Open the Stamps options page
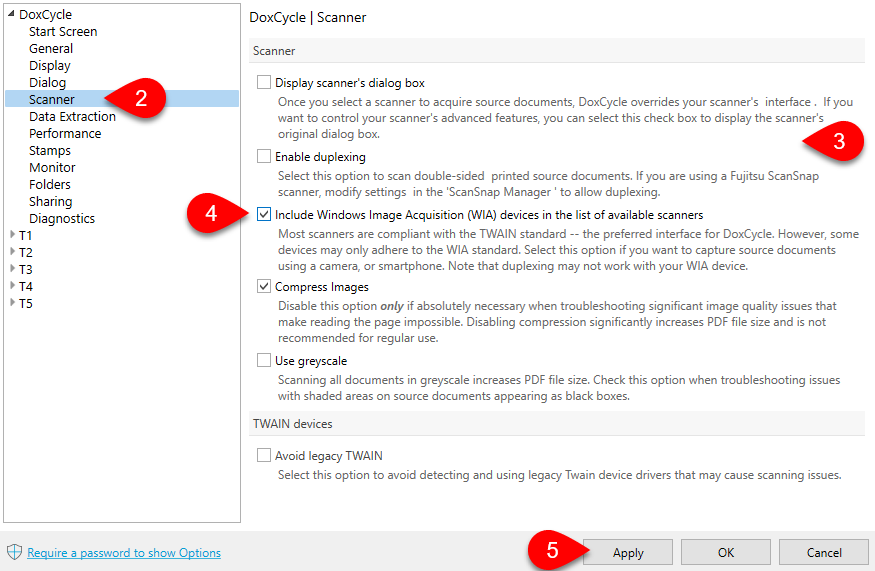The height and width of the screenshot is (571, 875). click(x=50, y=150)
